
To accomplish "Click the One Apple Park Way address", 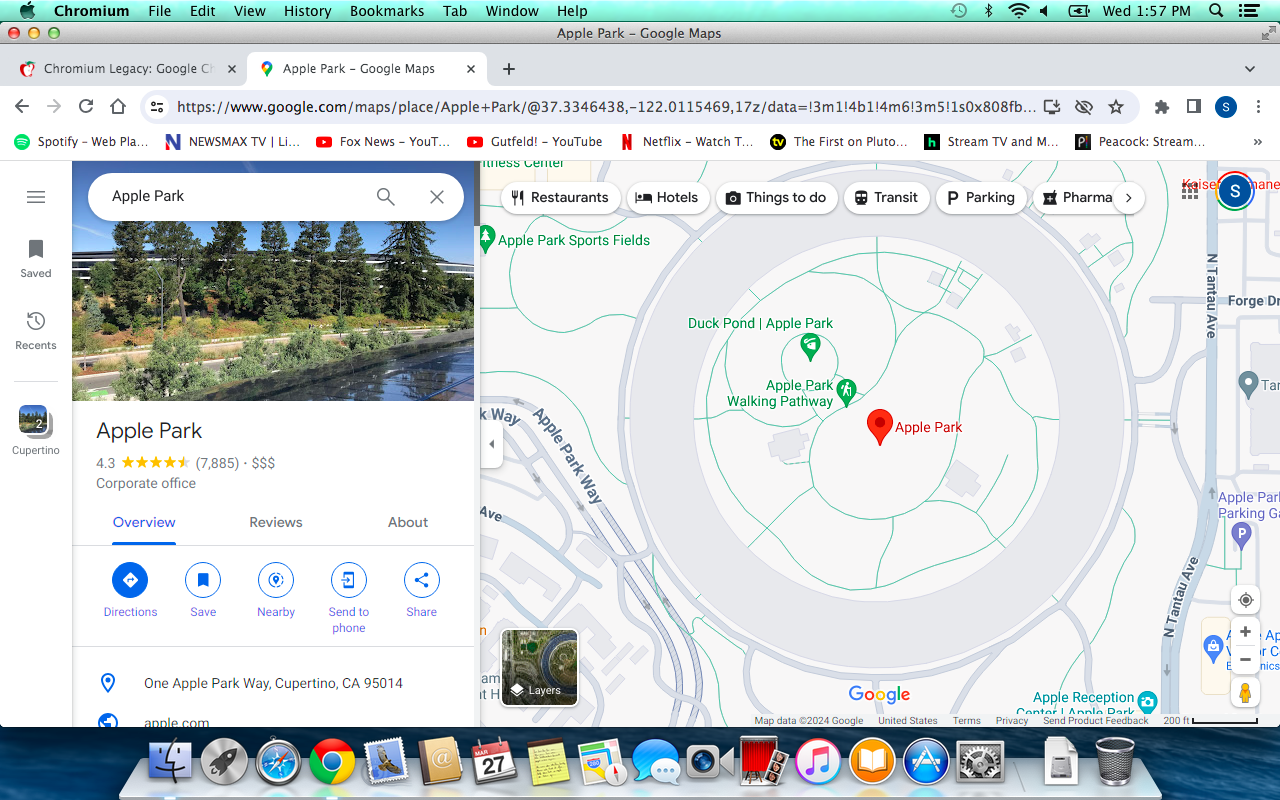I will tap(273, 683).
